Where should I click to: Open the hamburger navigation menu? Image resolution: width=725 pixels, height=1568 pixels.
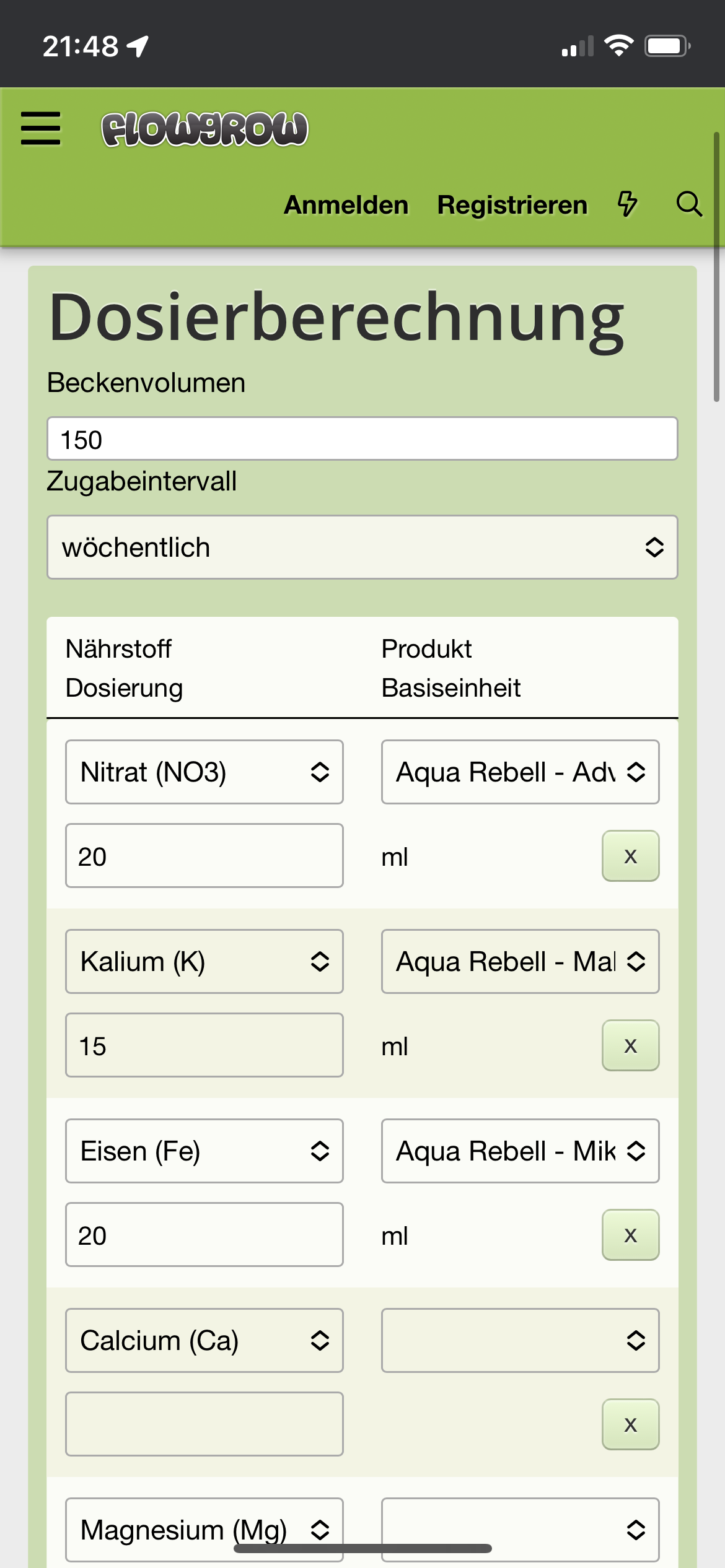41,128
